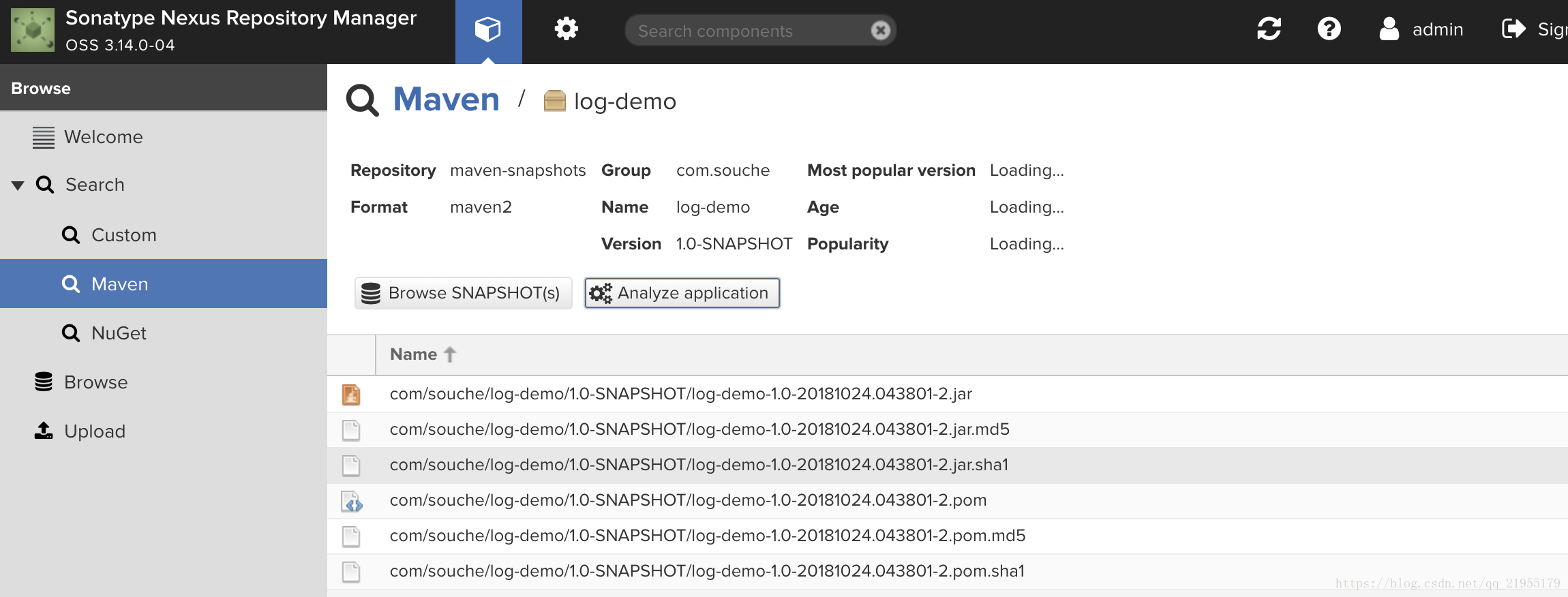
Task: Click the refresh icon in header
Action: [x=1269, y=29]
